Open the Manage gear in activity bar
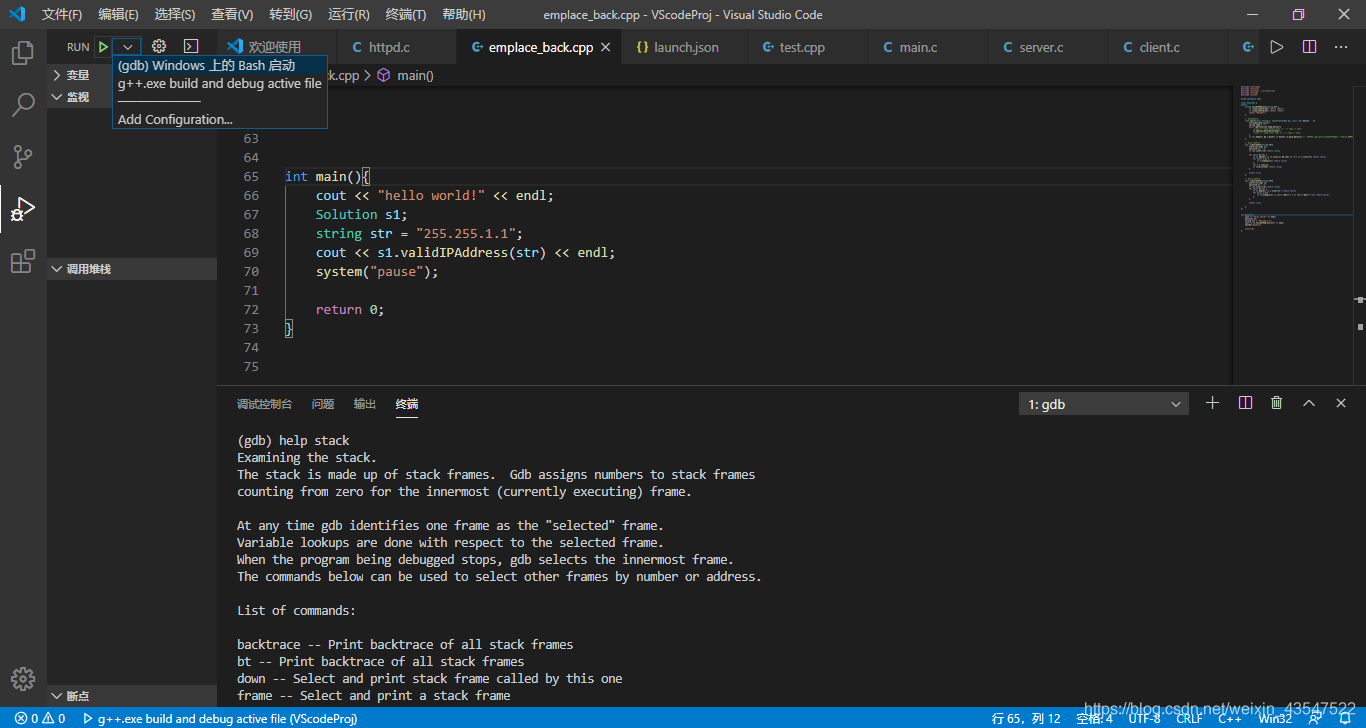This screenshot has height=728, width=1366. (22, 678)
